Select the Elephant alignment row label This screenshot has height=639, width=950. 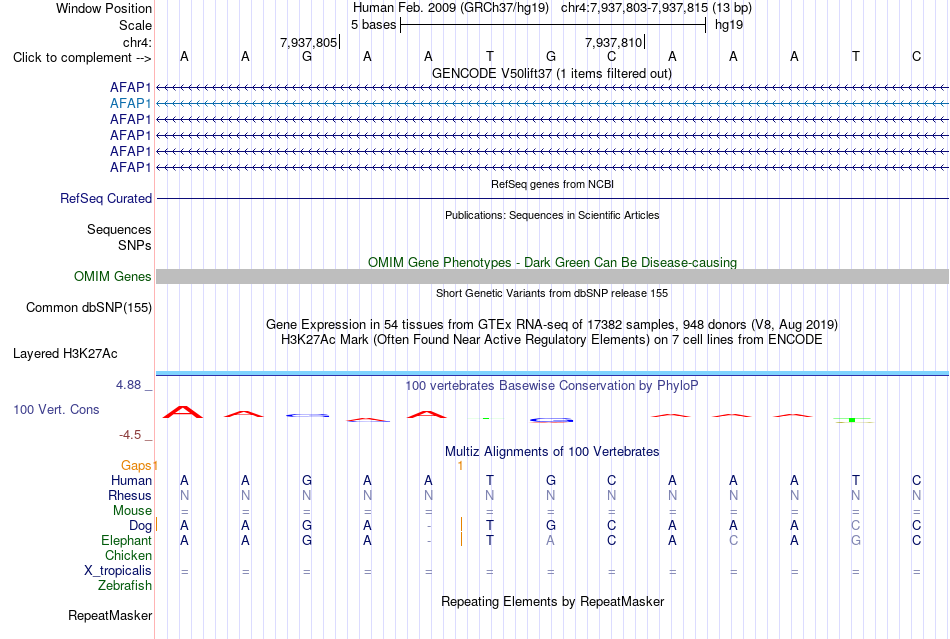click(x=126, y=540)
